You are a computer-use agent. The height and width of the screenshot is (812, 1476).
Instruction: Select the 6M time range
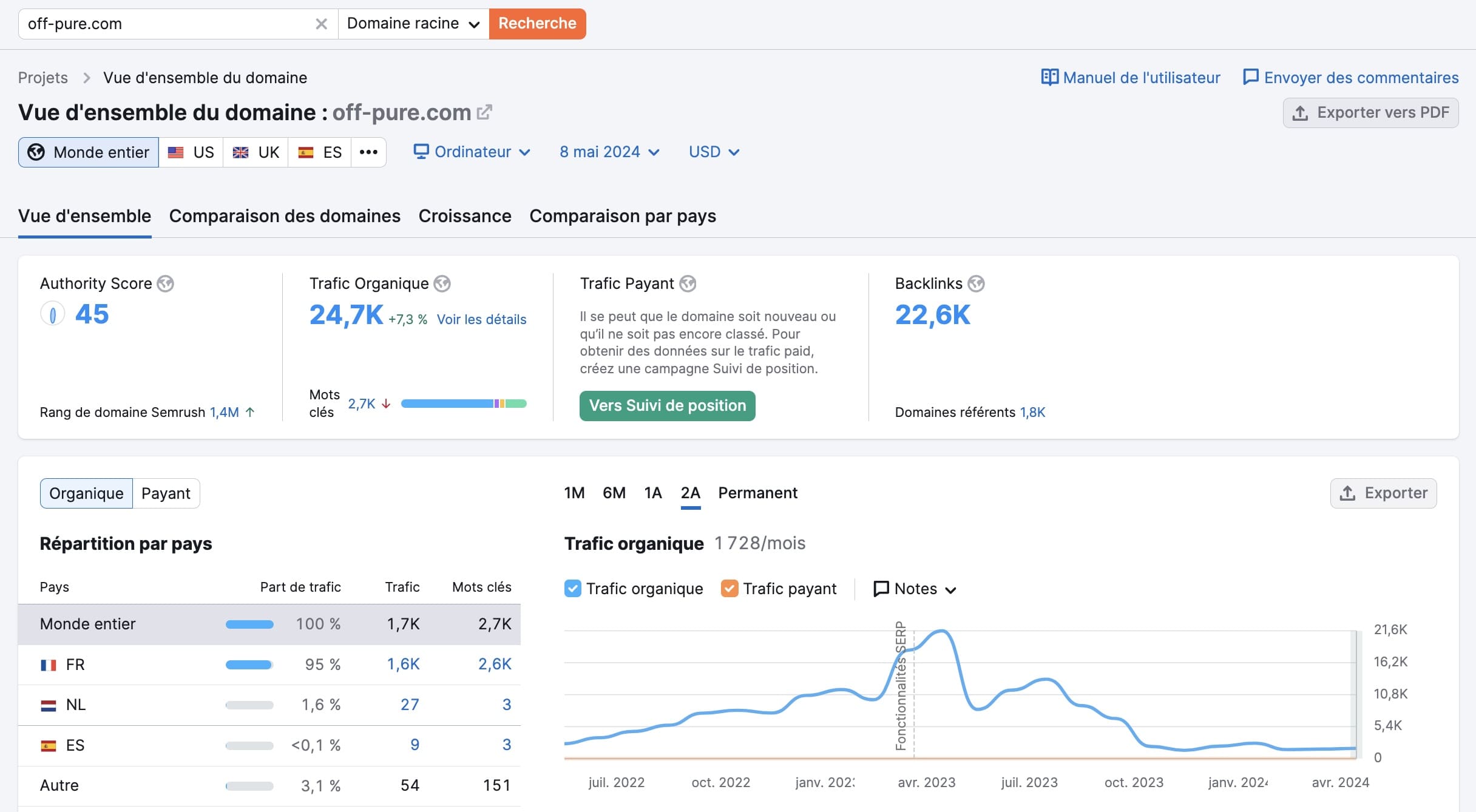pyautogui.click(x=614, y=493)
